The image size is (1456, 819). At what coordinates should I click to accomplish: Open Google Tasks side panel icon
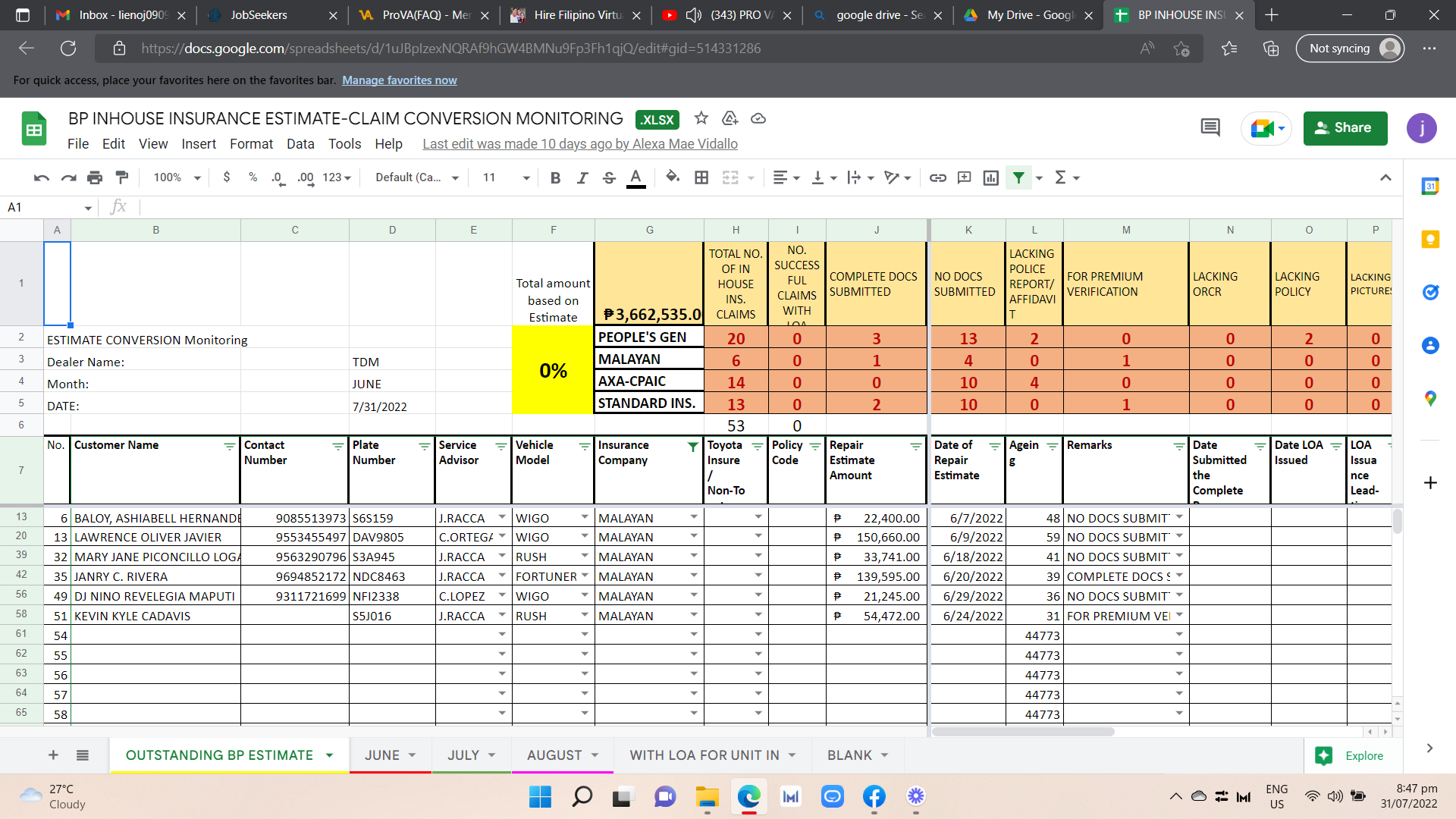click(x=1430, y=293)
